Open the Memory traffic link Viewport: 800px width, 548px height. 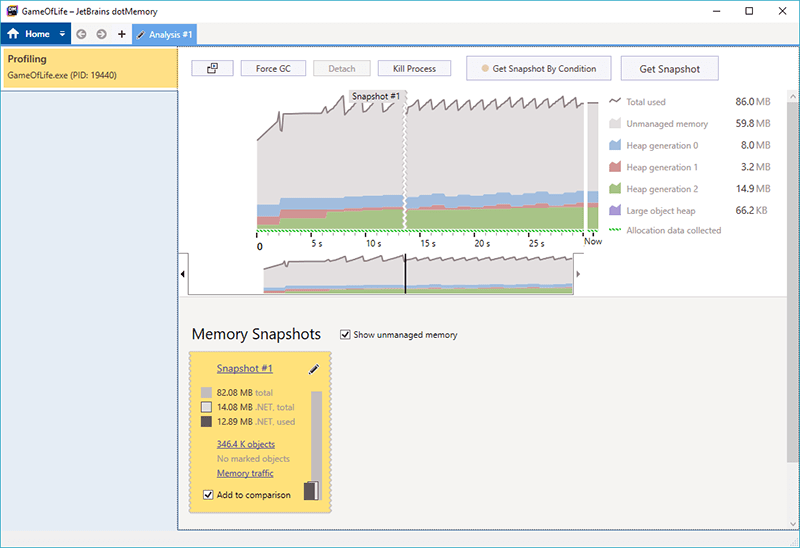(244, 473)
